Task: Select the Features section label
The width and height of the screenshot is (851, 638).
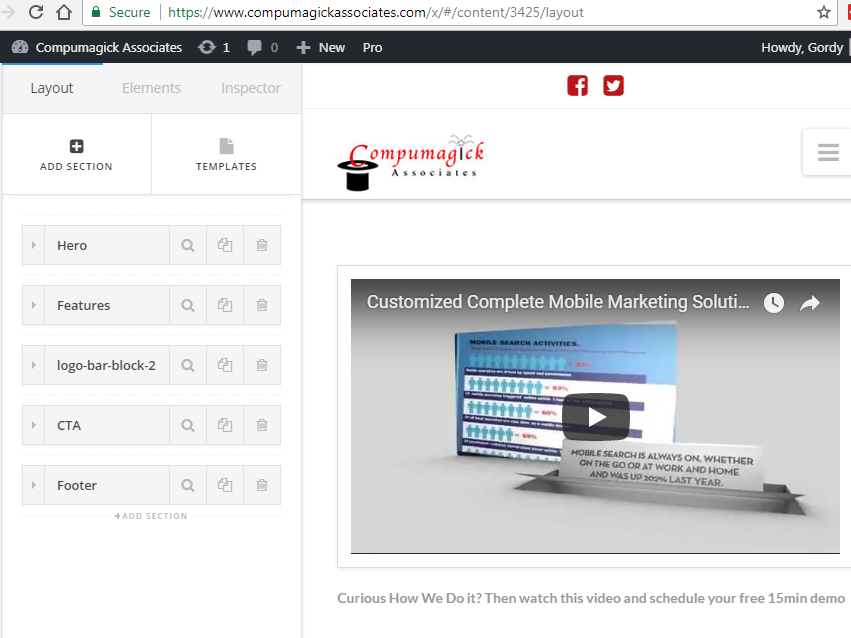Action: 84,305
